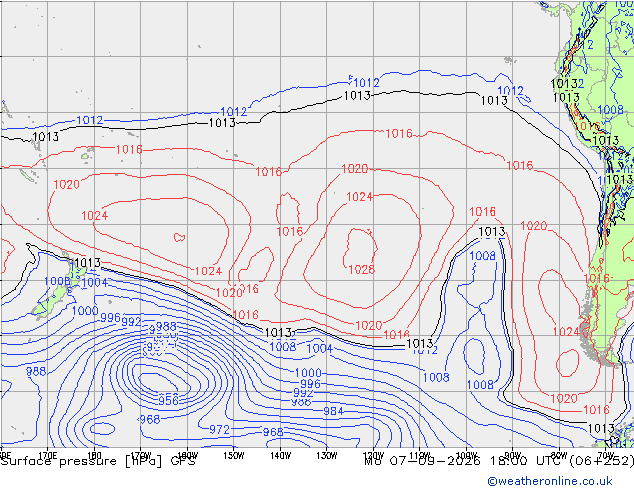Click the 1028 high pressure center label
This screenshot has height=490, width=634.
[x=361, y=269]
